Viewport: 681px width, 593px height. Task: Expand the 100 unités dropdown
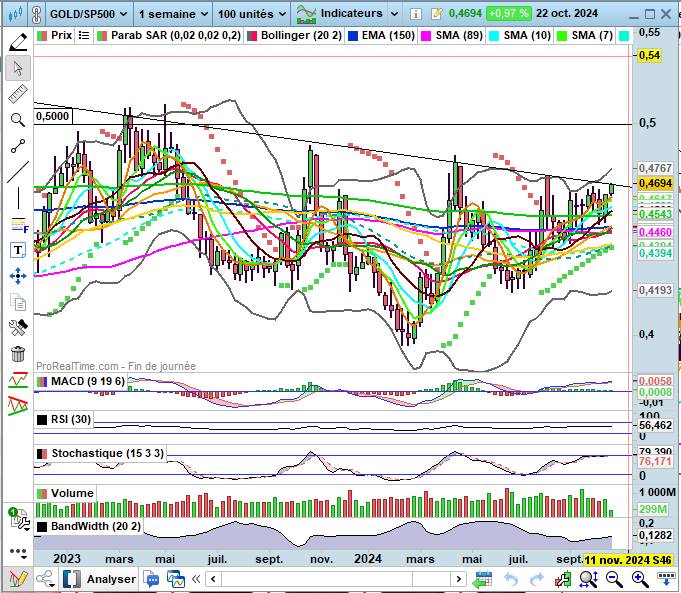250,14
